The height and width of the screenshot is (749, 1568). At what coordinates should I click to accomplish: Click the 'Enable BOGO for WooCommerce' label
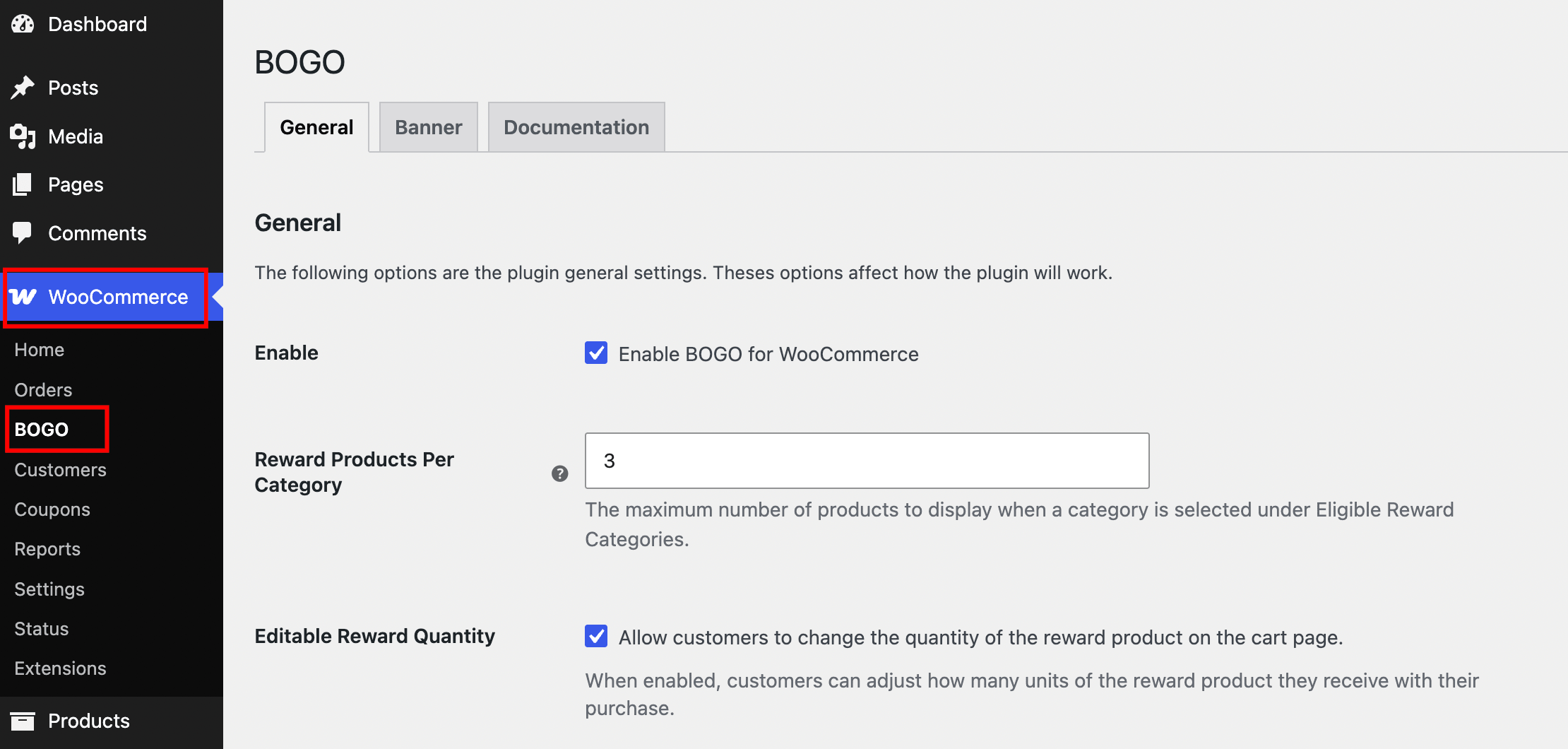768,354
